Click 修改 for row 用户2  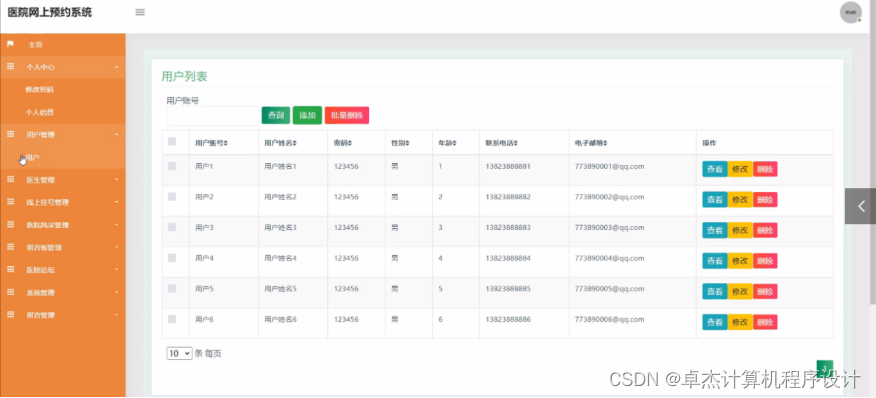coord(740,200)
